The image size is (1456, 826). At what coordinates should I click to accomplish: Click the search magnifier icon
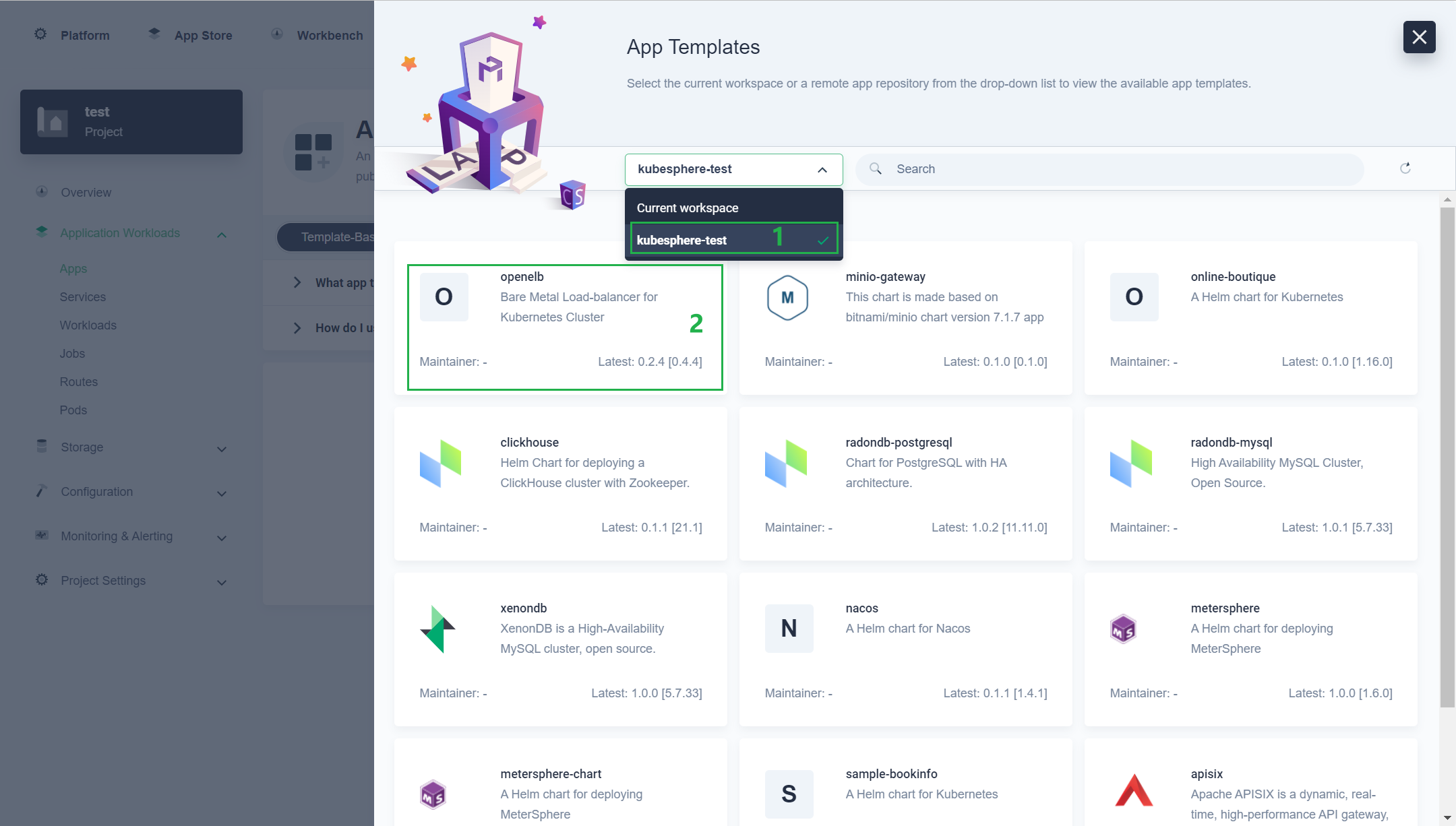point(876,168)
